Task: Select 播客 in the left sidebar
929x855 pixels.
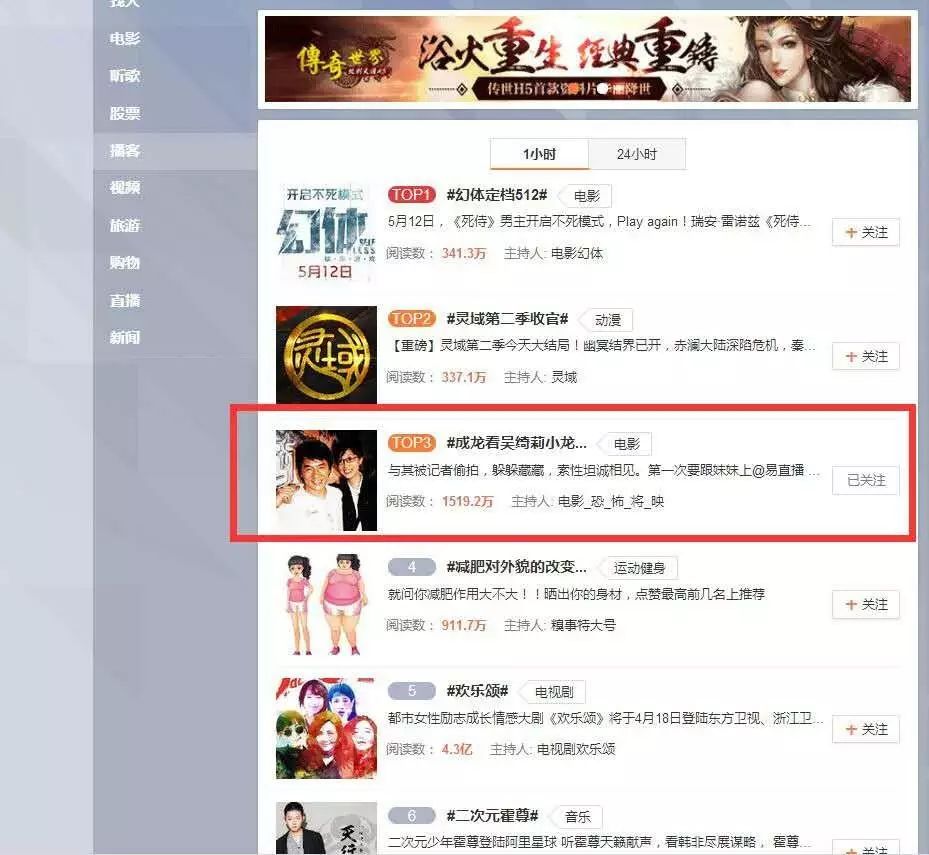Action: 125,150
